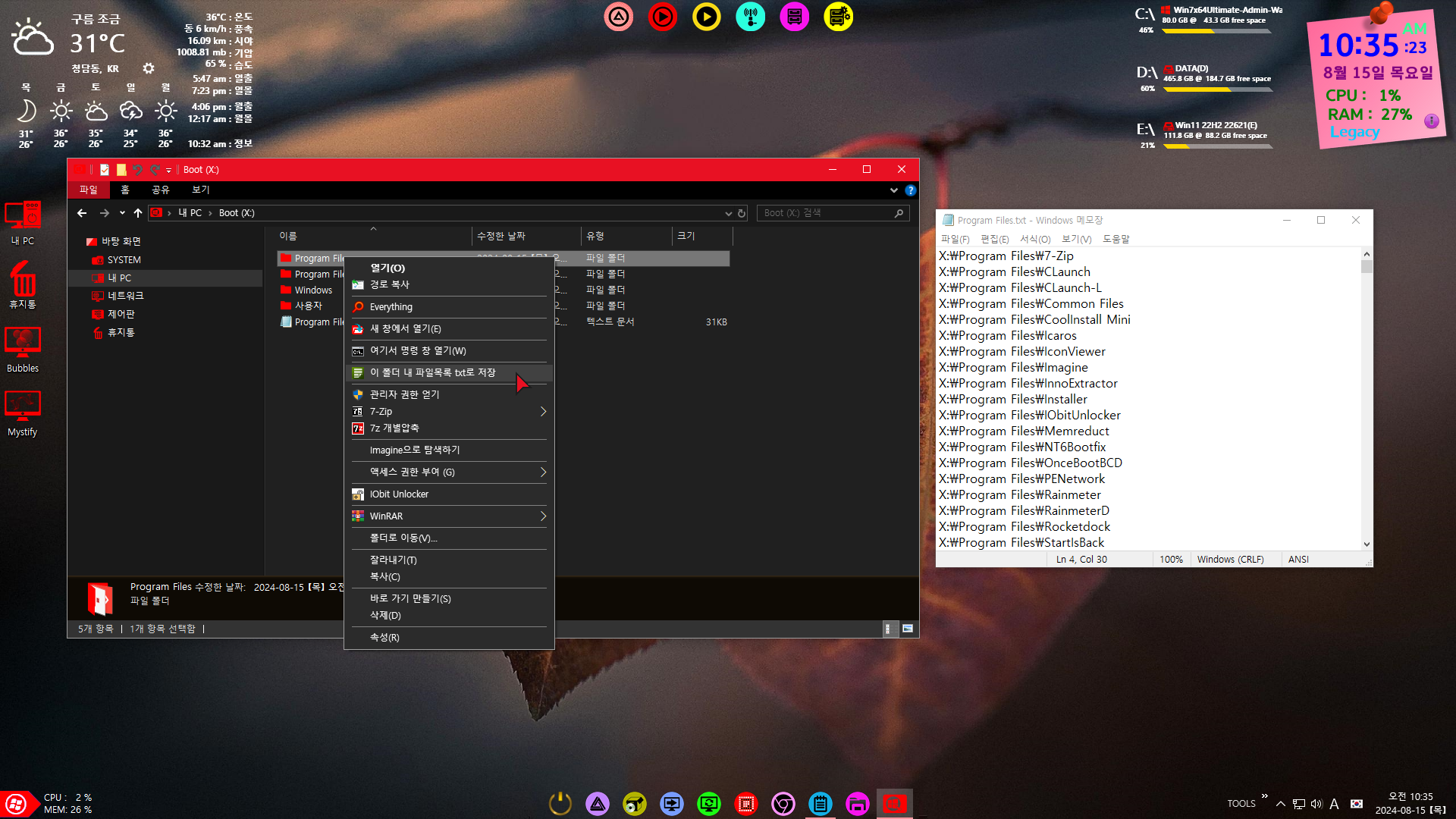The width and height of the screenshot is (1456, 819).
Task: Click the red chip icon in bottom dock
Action: click(746, 803)
